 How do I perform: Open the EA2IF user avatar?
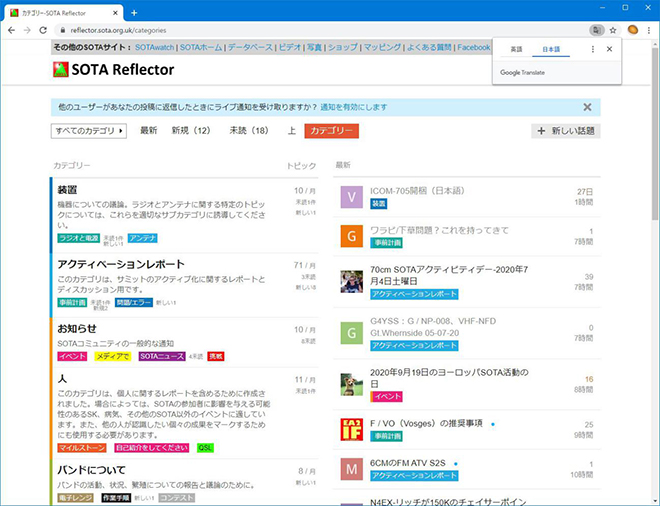(x=351, y=429)
